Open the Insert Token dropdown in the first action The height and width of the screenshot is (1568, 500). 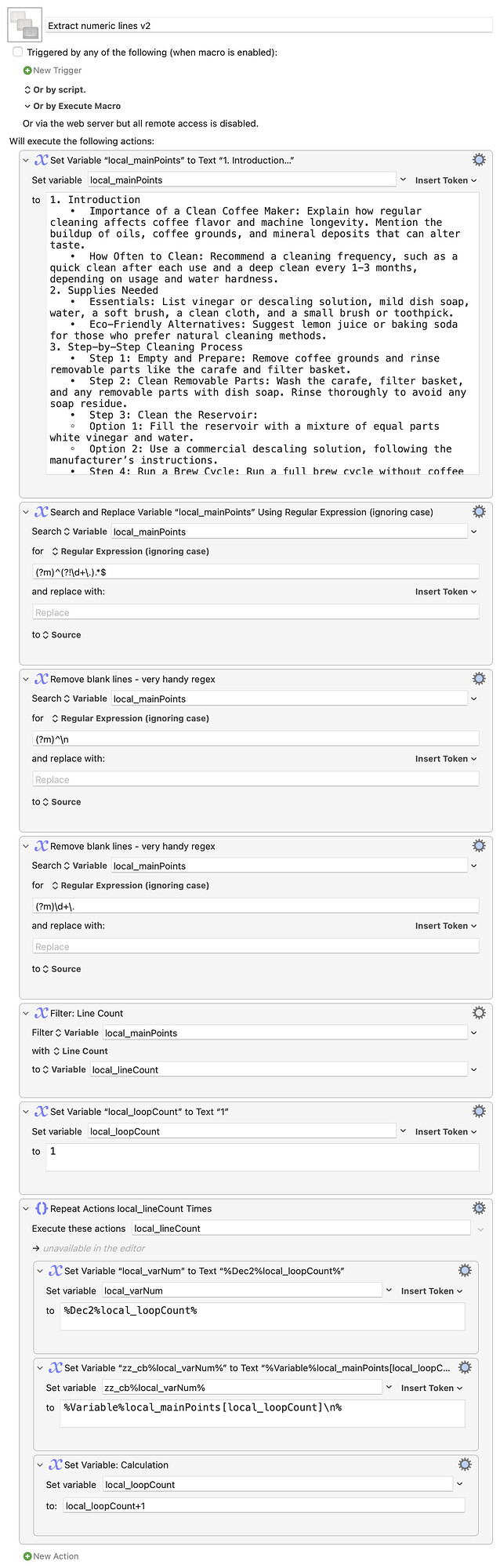(x=443, y=180)
